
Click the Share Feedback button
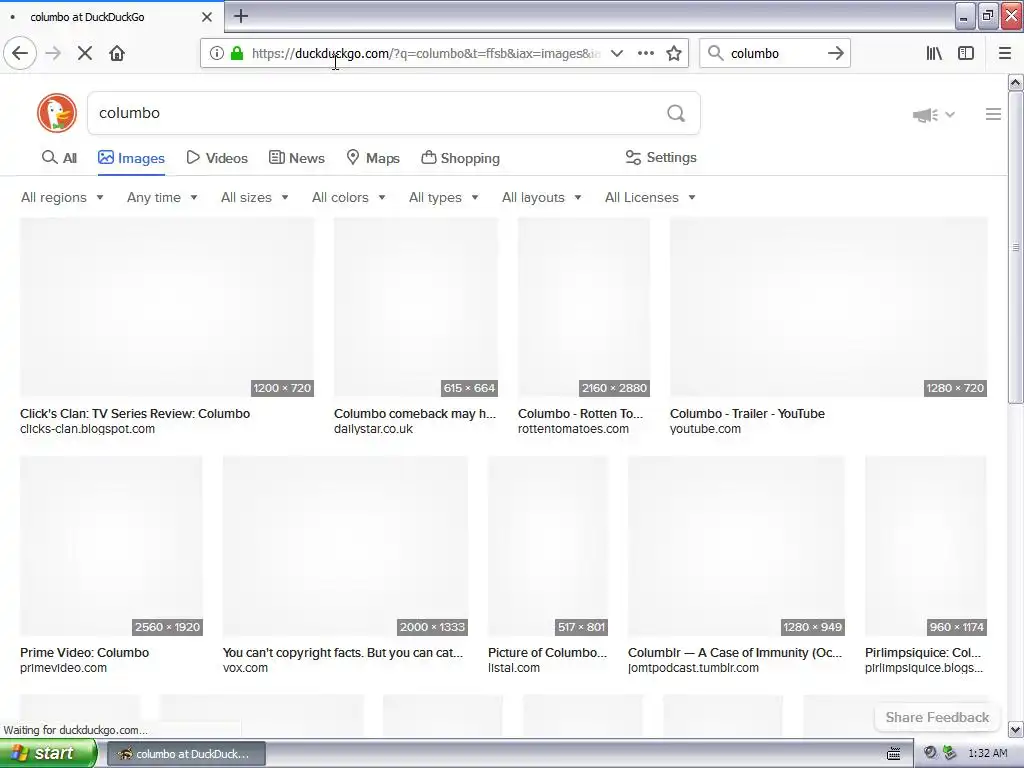(x=937, y=717)
